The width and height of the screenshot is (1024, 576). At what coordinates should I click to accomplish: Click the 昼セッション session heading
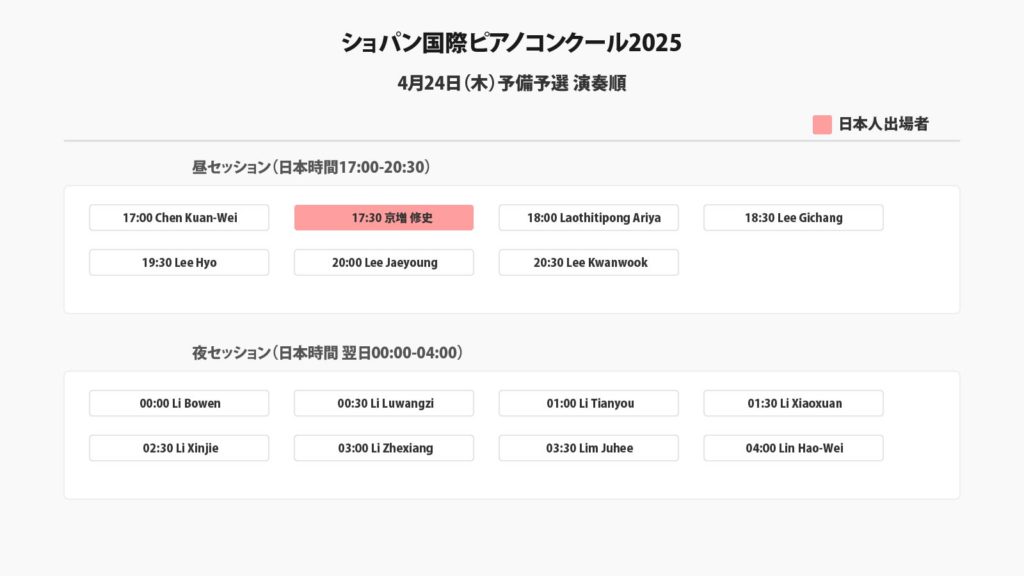click(x=311, y=167)
